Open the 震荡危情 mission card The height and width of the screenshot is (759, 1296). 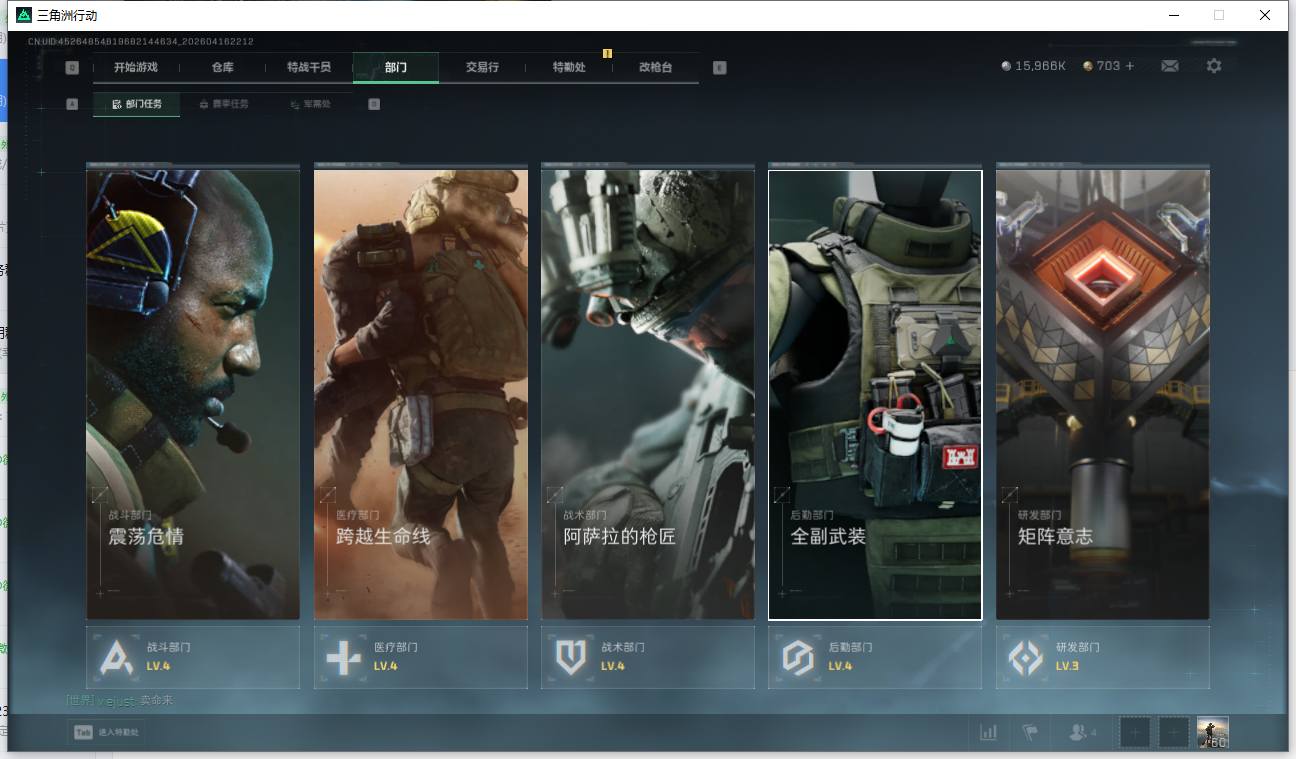[193, 394]
